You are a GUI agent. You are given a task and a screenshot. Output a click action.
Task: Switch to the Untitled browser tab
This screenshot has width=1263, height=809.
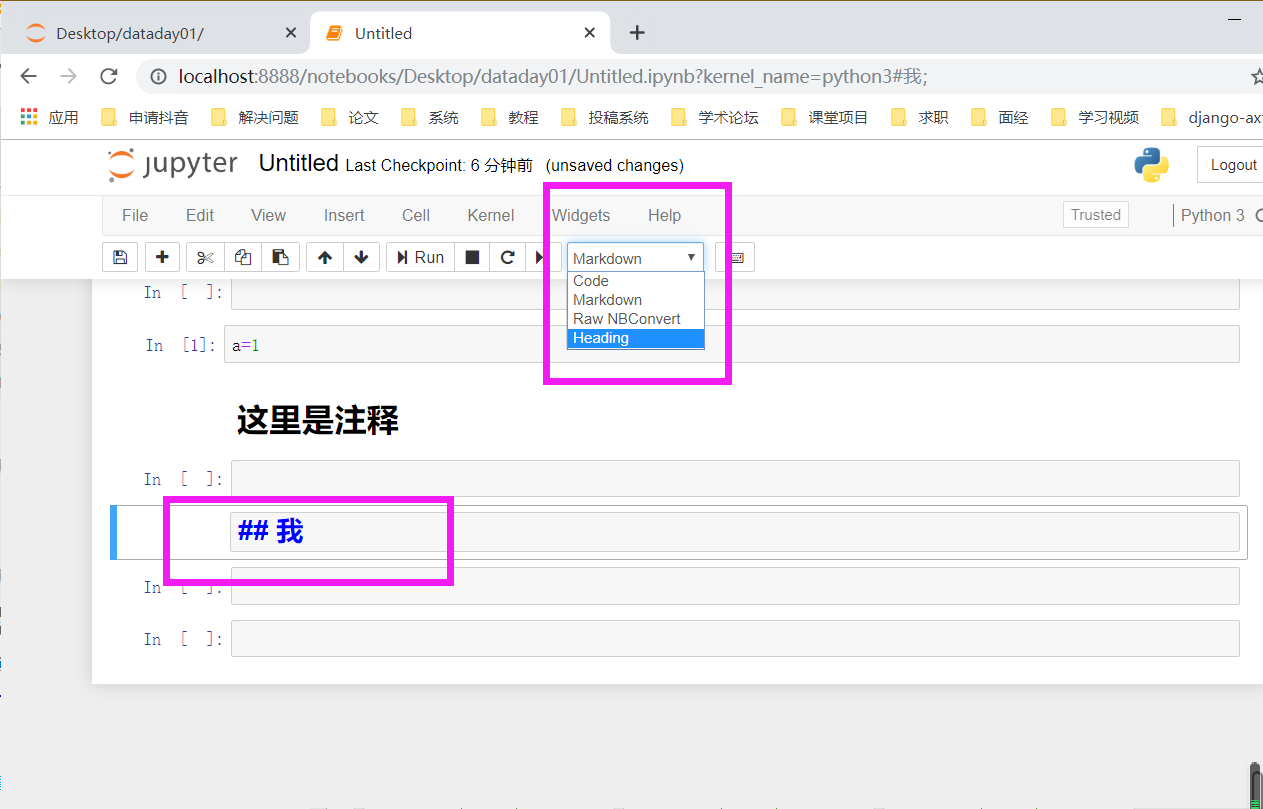tap(460, 33)
